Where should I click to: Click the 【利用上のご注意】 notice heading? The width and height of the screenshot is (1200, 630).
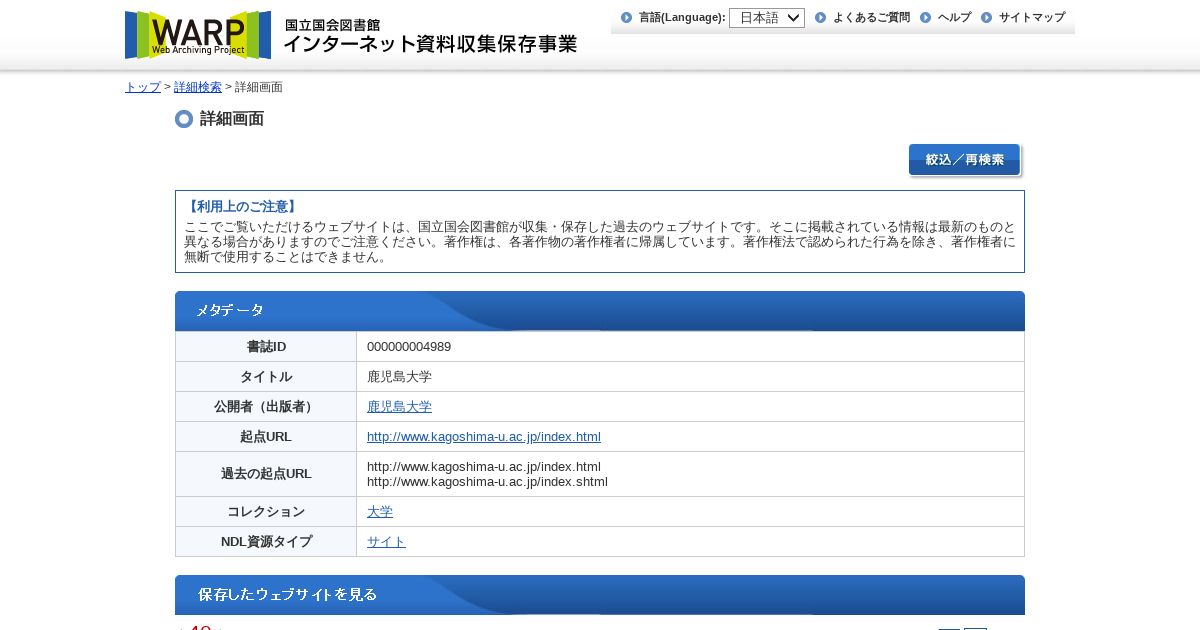(x=242, y=207)
